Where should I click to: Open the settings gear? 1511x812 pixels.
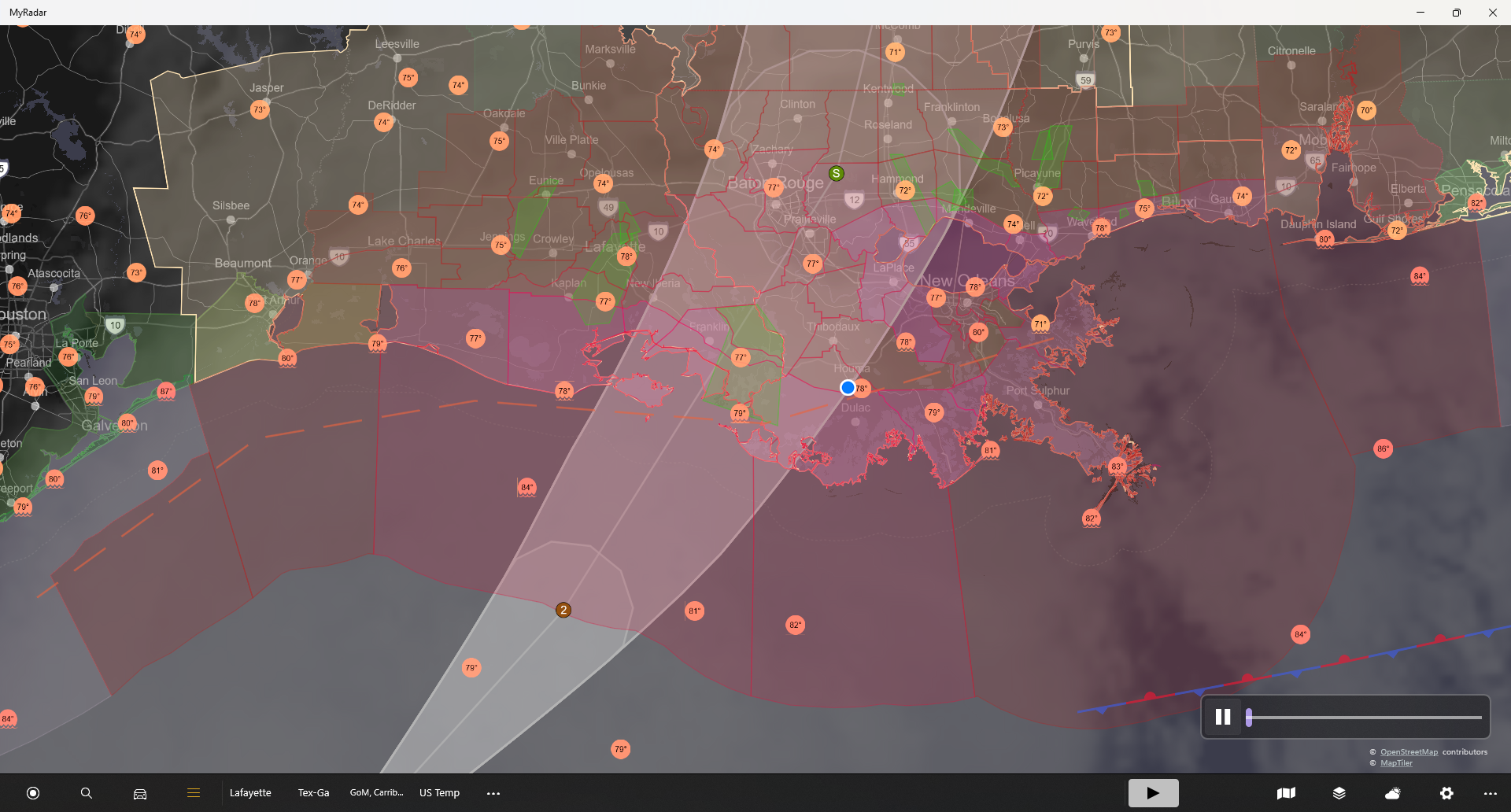pyautogui.click(x=1446, y=793)
